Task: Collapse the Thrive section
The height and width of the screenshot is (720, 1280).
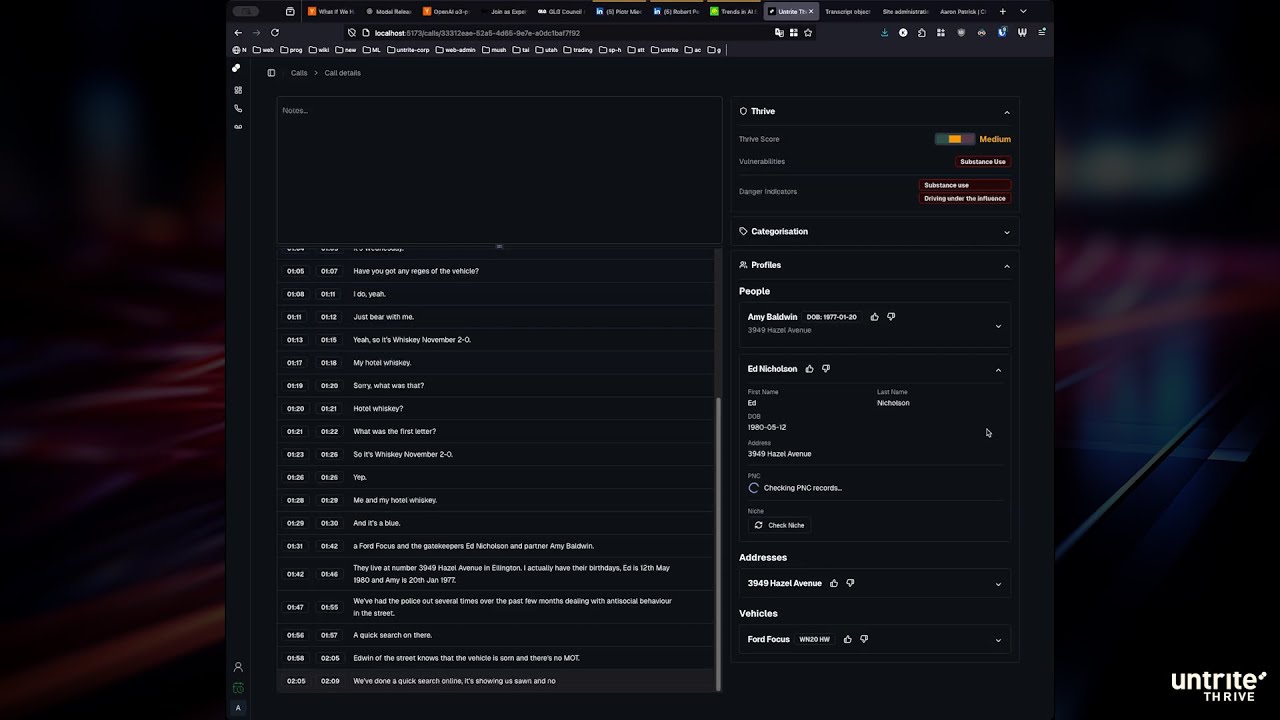Action: click(x=1007, y=112)
